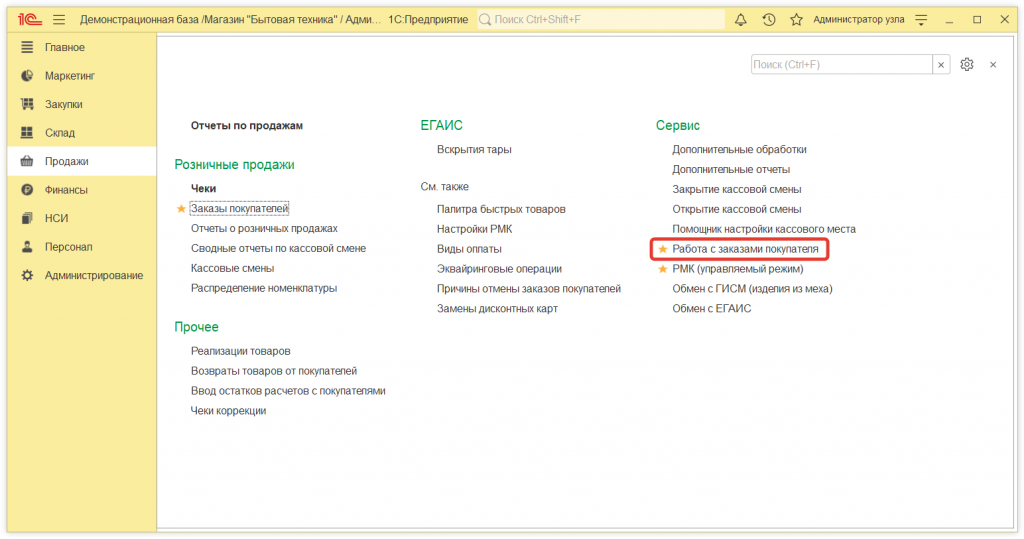Toggle favorite star for Заказы покупателей
The height and width of the screenshot is (539, 1024).
(x=181, y=209)
